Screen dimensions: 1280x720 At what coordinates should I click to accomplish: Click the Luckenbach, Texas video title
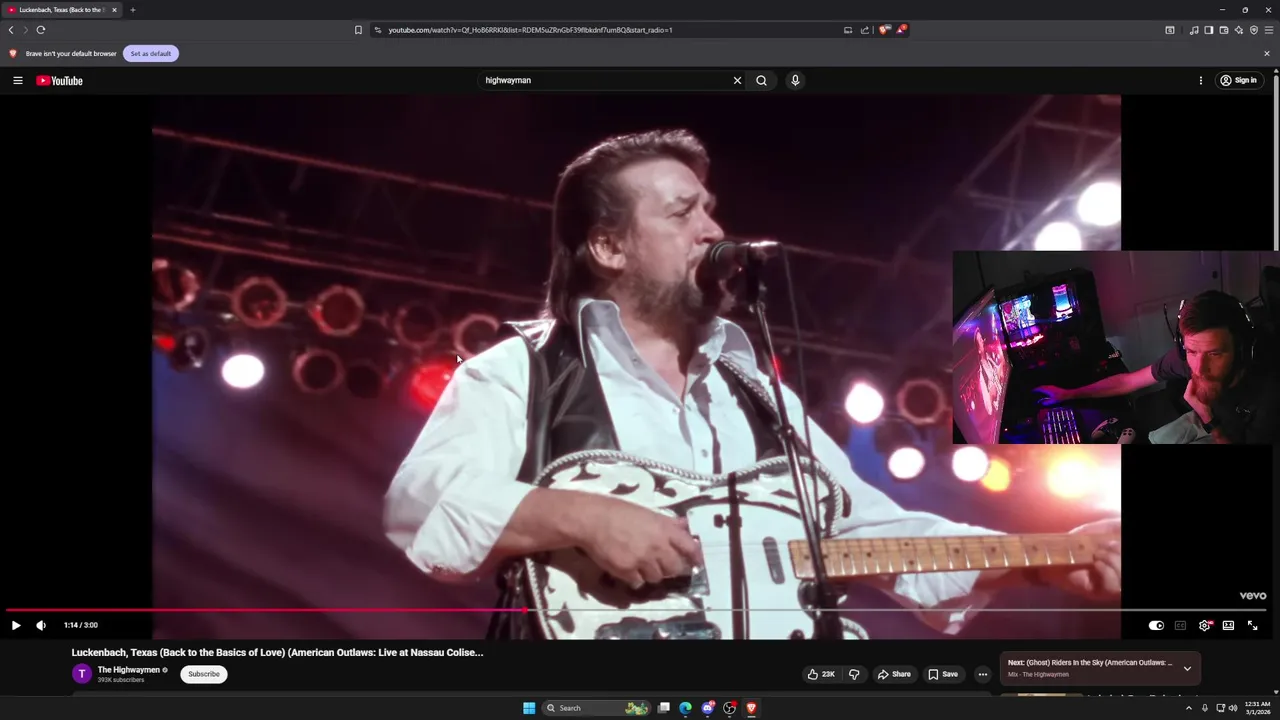[x=277, y=652]
